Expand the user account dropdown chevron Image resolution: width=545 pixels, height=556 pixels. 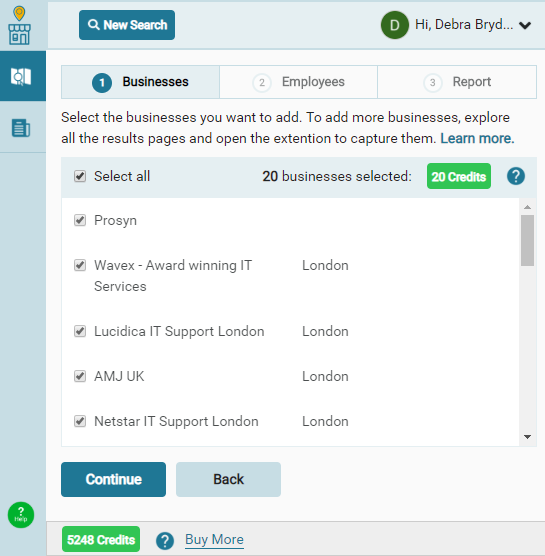(x=525, y=26)
